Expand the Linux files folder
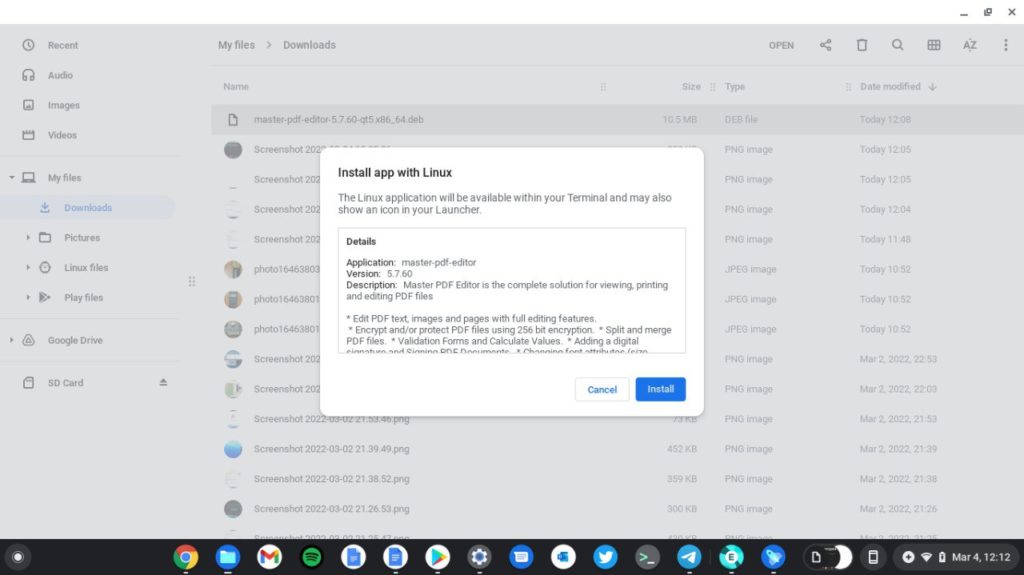This screenshot has height=575, width=1024. click(x=28, y=267)
